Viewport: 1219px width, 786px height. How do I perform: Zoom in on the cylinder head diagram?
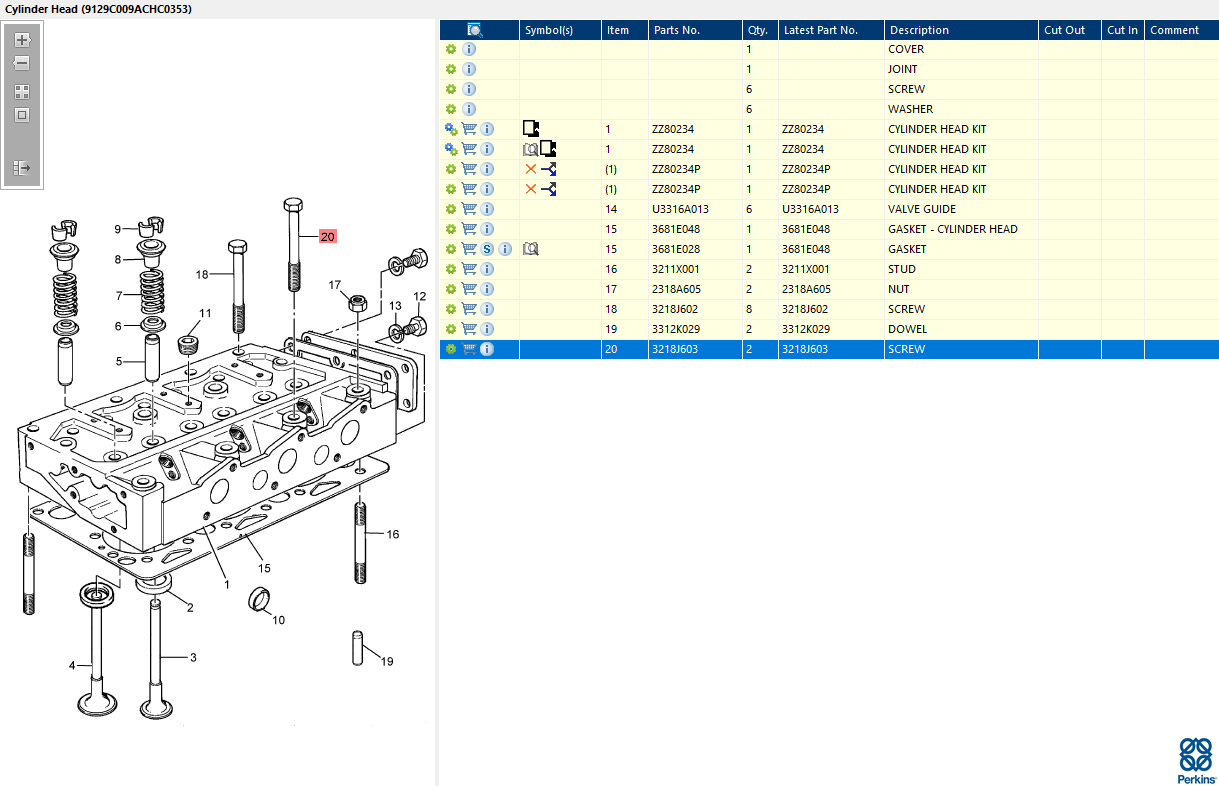[22, 40]
